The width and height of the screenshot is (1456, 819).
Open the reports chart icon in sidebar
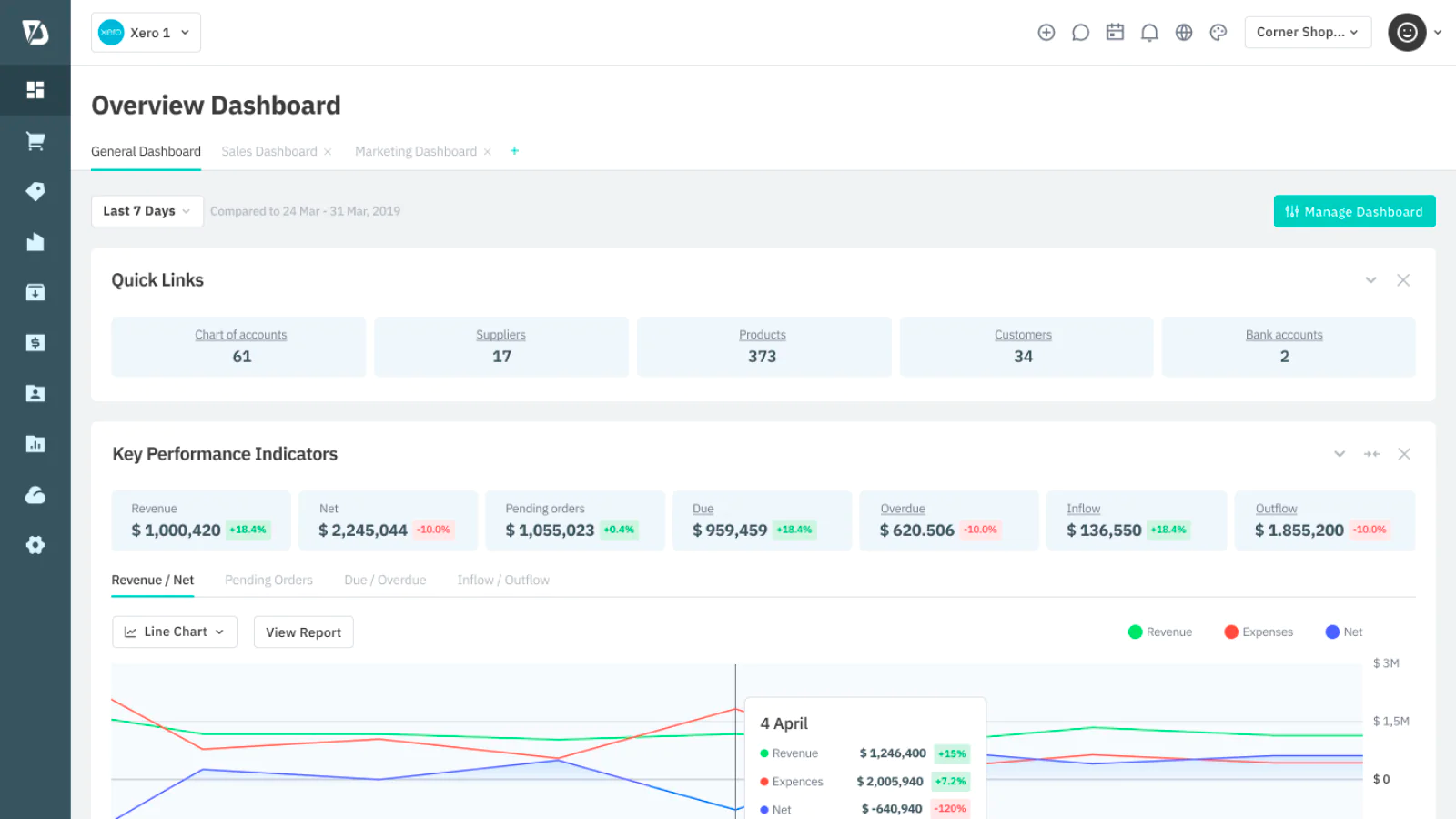coord(35,443)
